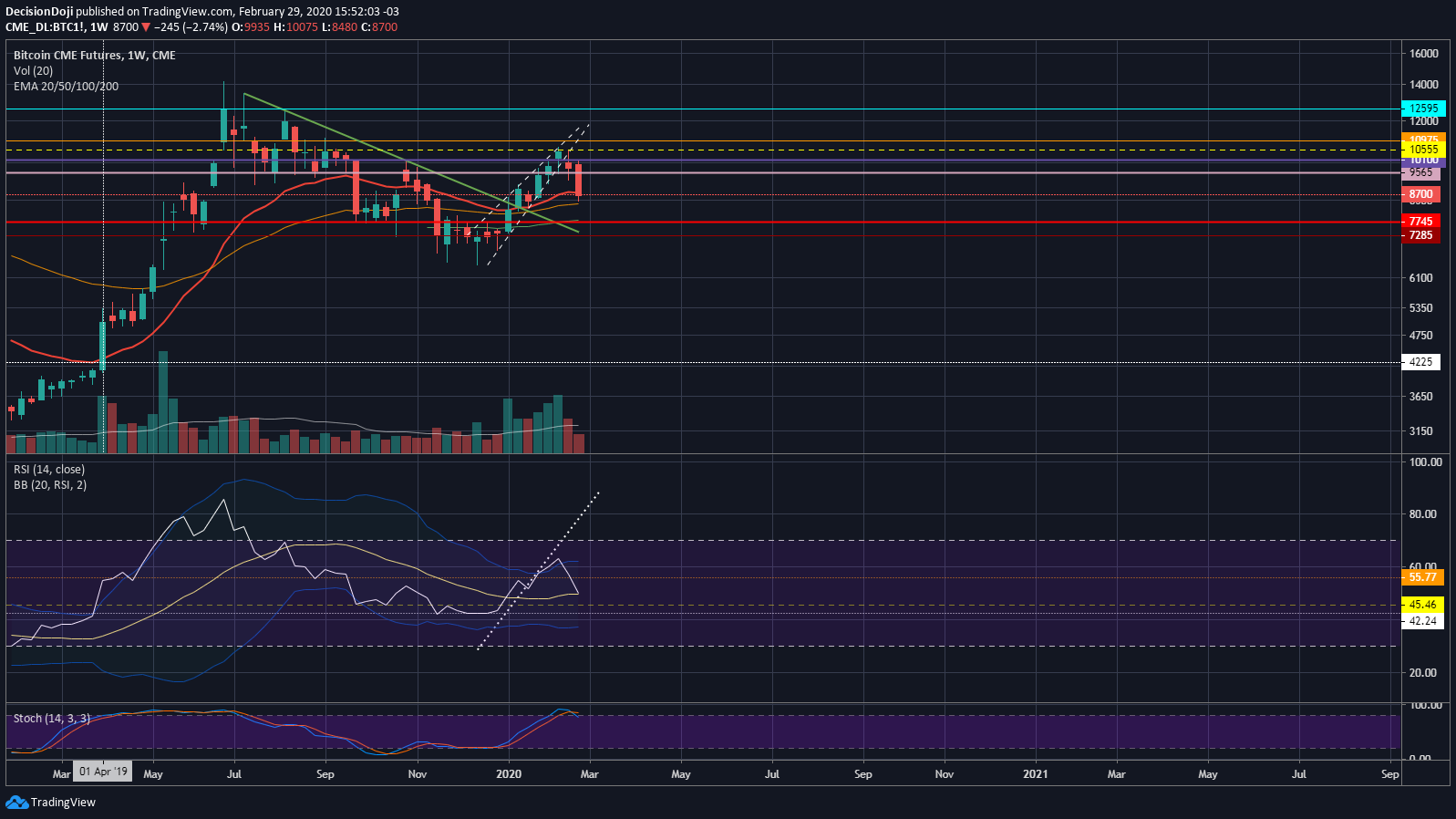
Task: Click the DecisionDoji author name
Action: (x=39, y=12)
